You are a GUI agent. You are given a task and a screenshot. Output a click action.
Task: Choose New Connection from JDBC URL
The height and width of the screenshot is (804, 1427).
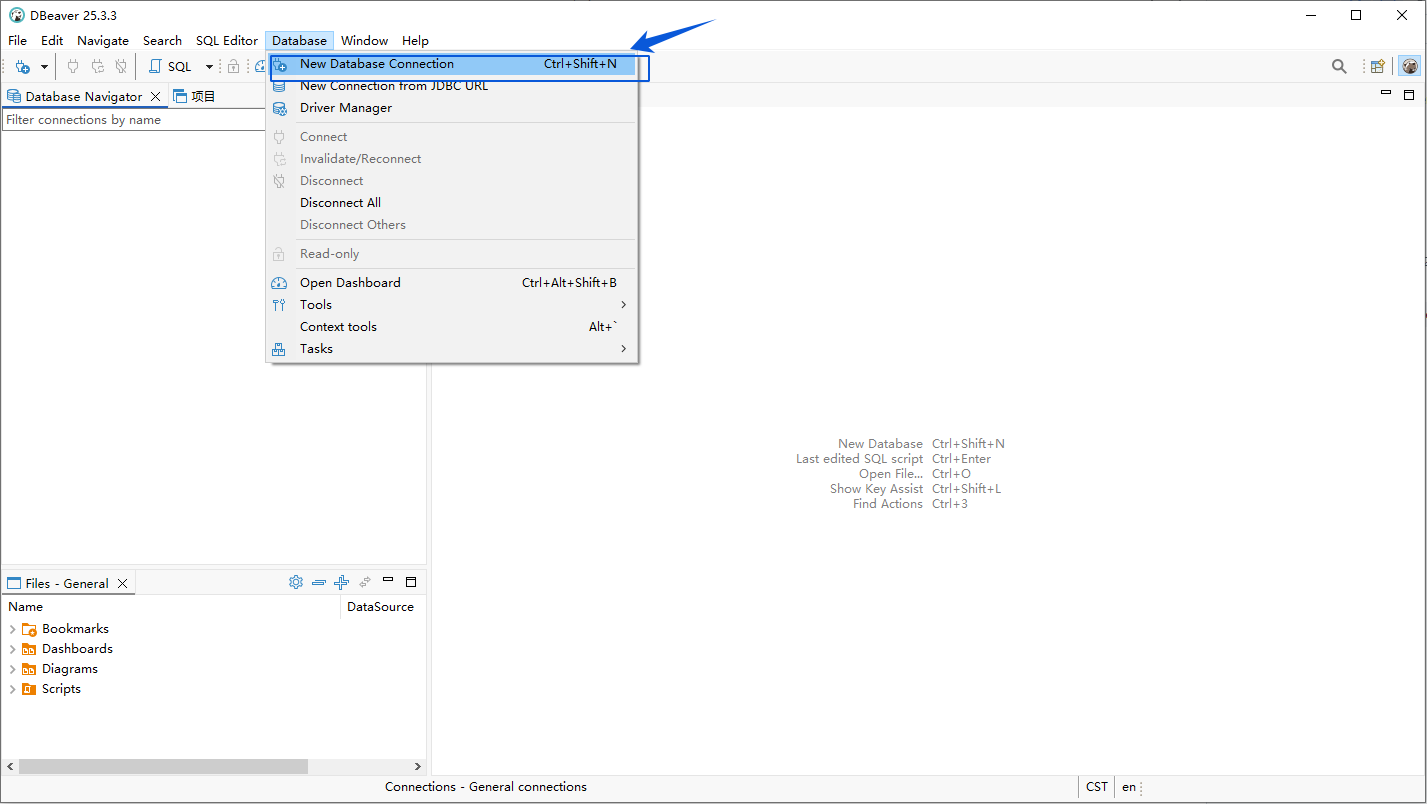click(x=452, y=86)
